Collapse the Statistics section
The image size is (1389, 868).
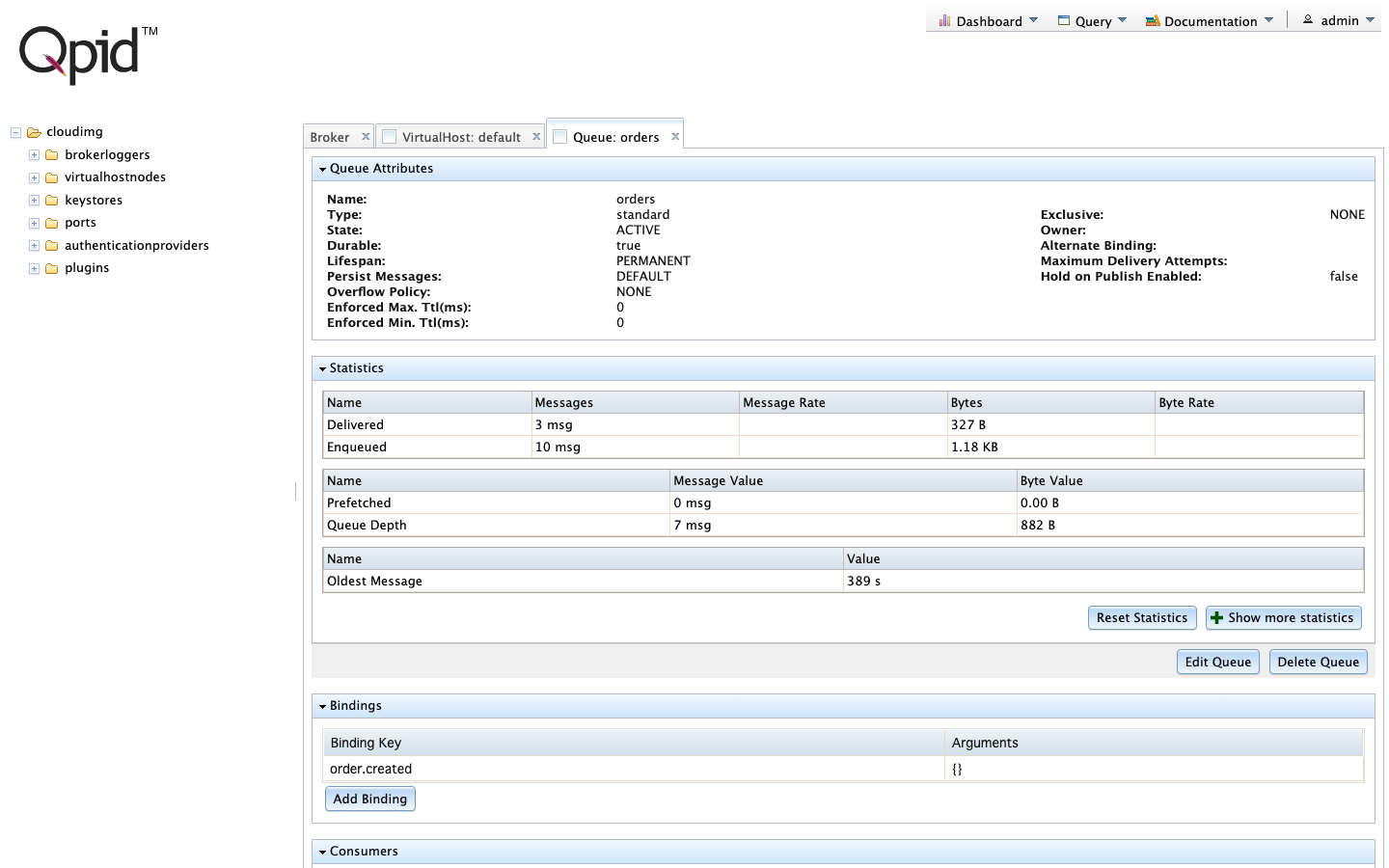click(x=322, y=368)
